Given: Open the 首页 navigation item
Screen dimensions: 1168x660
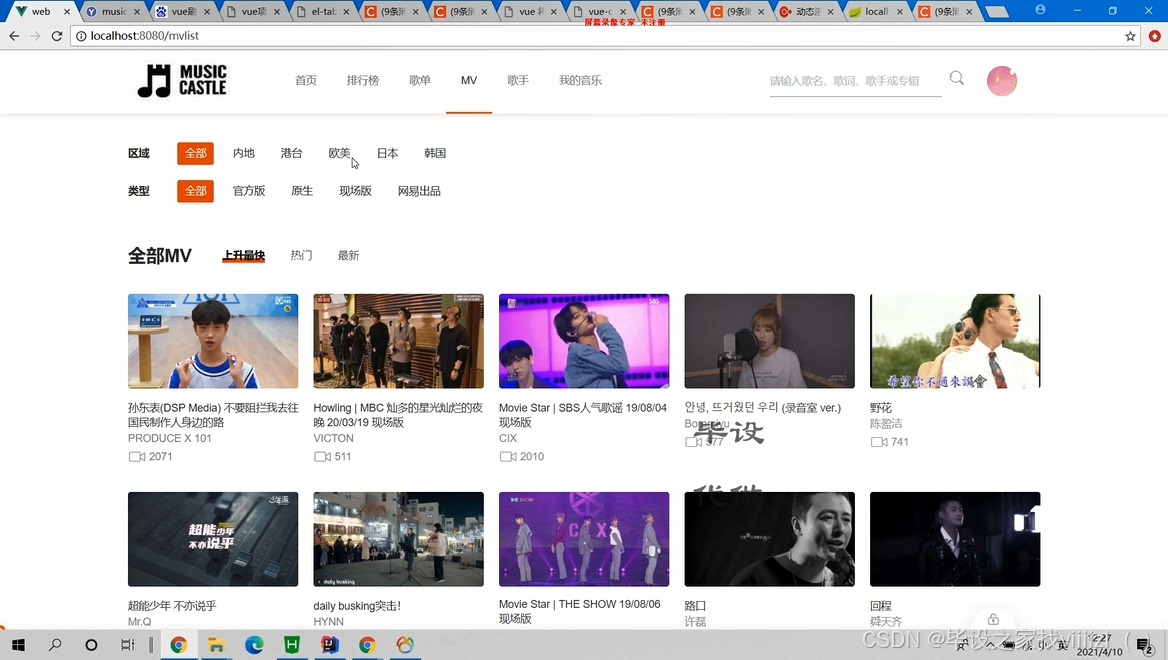Looking at the screenshot, I should [306, 80].
